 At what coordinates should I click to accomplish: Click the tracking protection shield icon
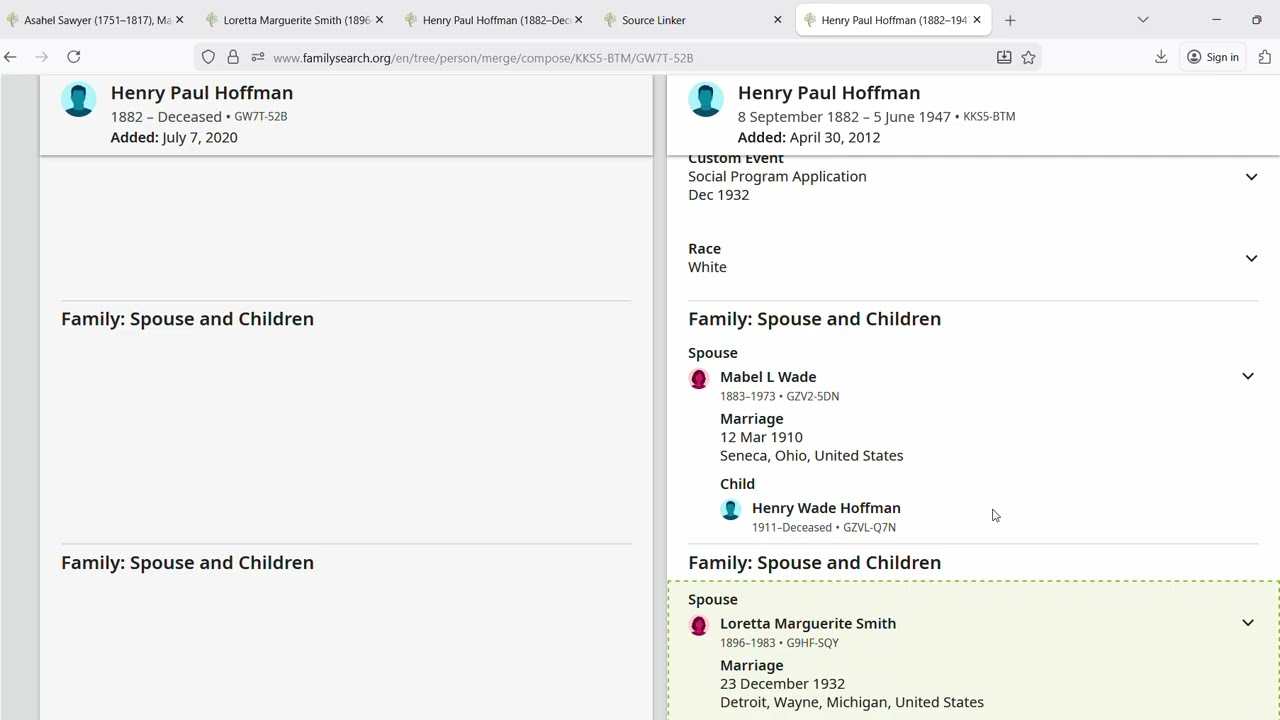(x=208, y=57)
